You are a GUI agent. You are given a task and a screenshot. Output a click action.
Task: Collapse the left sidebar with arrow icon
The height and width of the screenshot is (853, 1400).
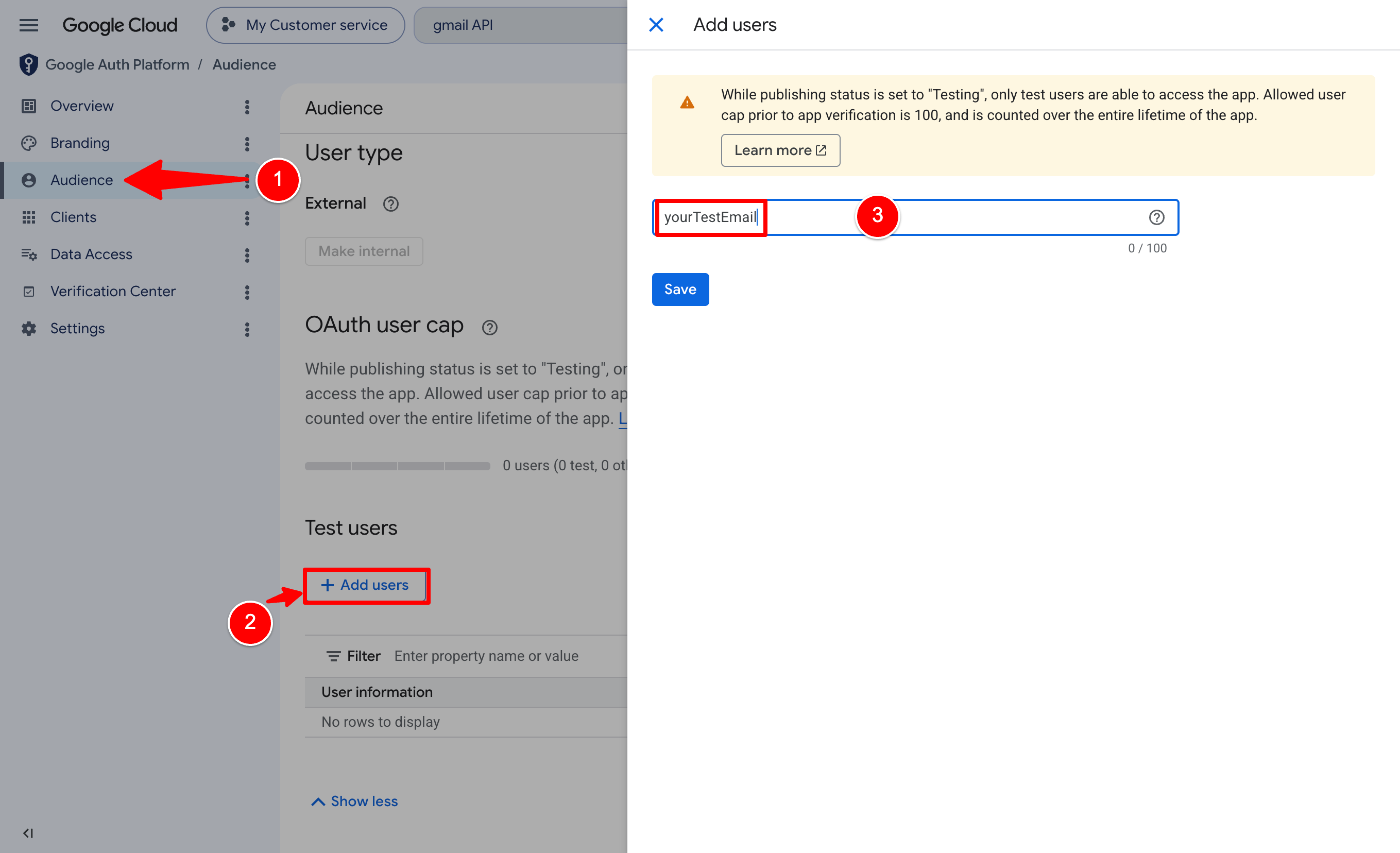pyautogui.click(x=28, y=833)
